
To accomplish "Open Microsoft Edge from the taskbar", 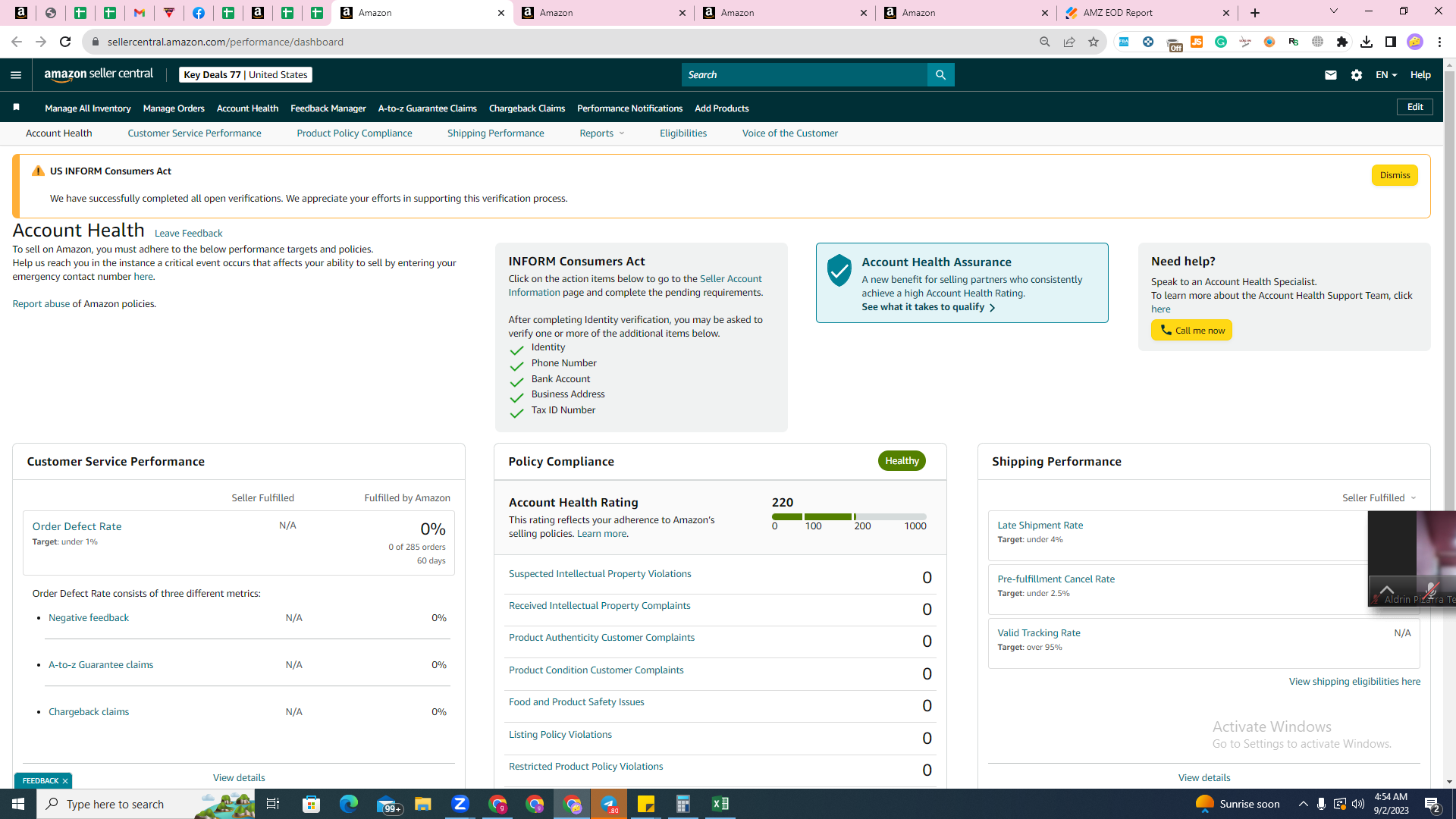I will pos(349,804).
